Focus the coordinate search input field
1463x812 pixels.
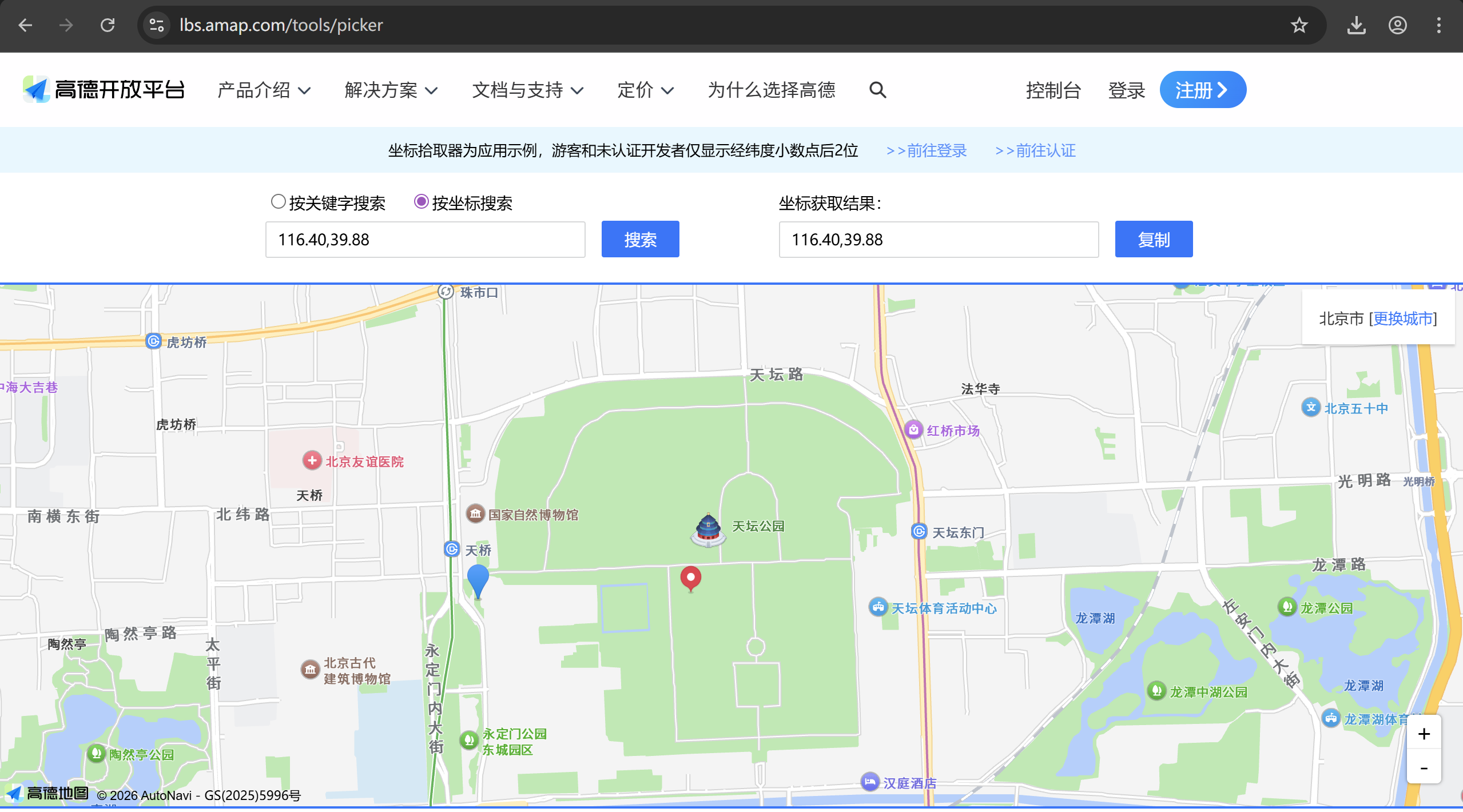click(x=425, y=240)
